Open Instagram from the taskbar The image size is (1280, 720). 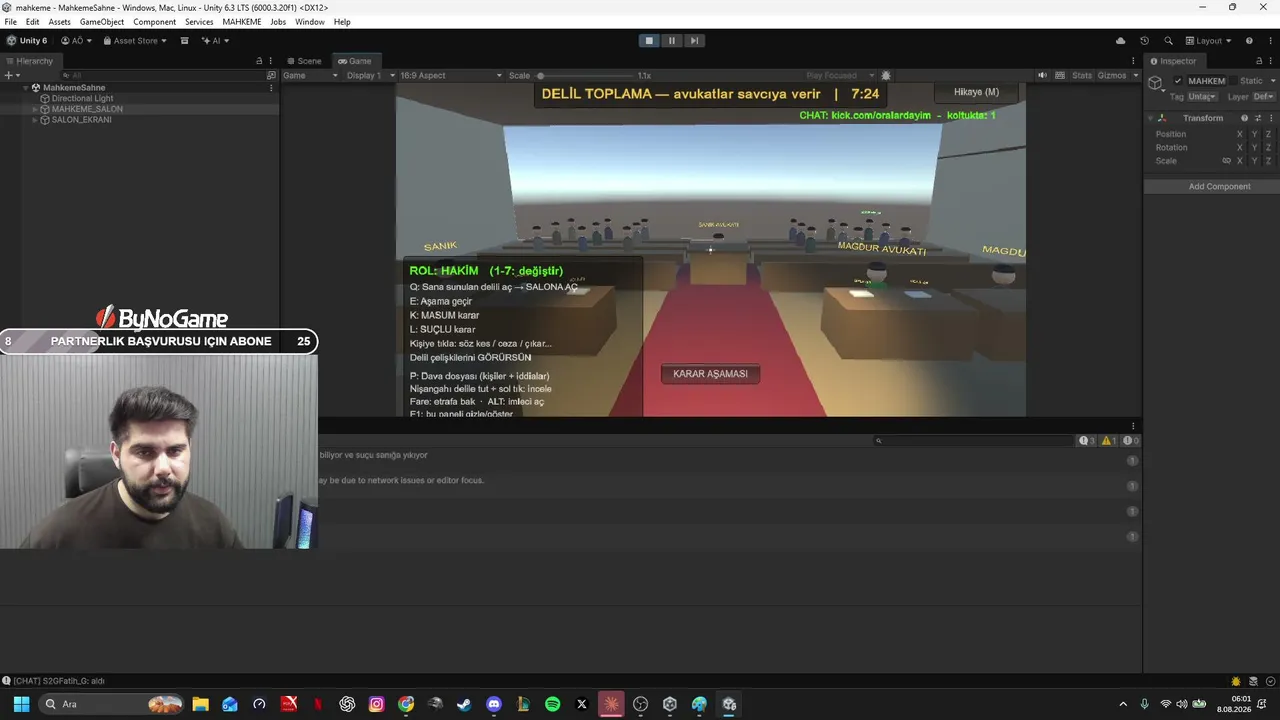[376, 704]
